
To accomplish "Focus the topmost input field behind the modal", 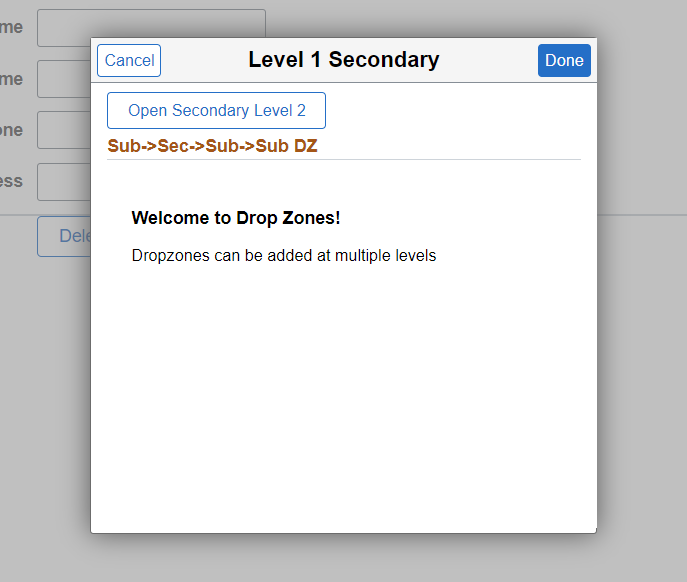I will 150,27.
